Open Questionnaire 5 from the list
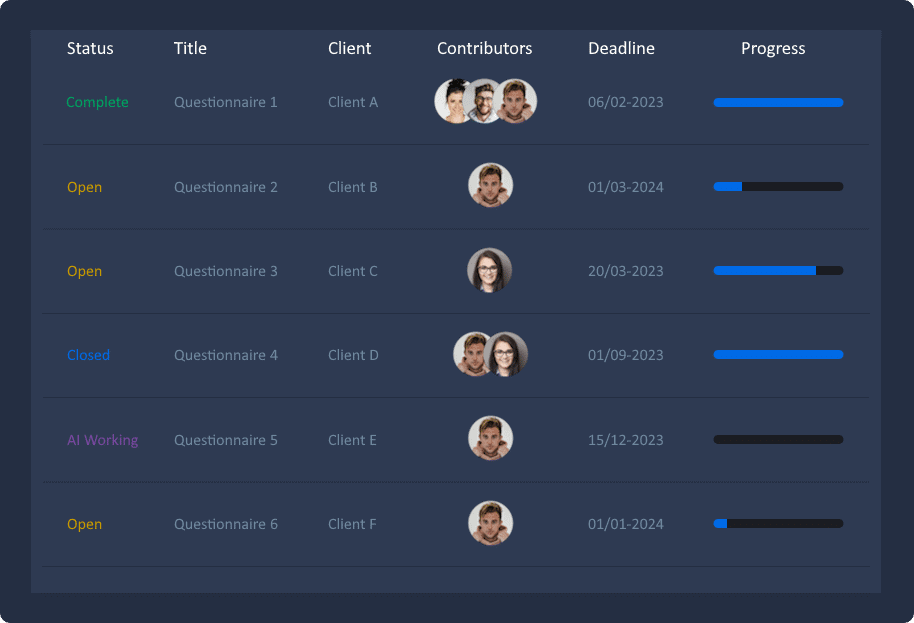914x623 pixels. click(x=226, y=440)
